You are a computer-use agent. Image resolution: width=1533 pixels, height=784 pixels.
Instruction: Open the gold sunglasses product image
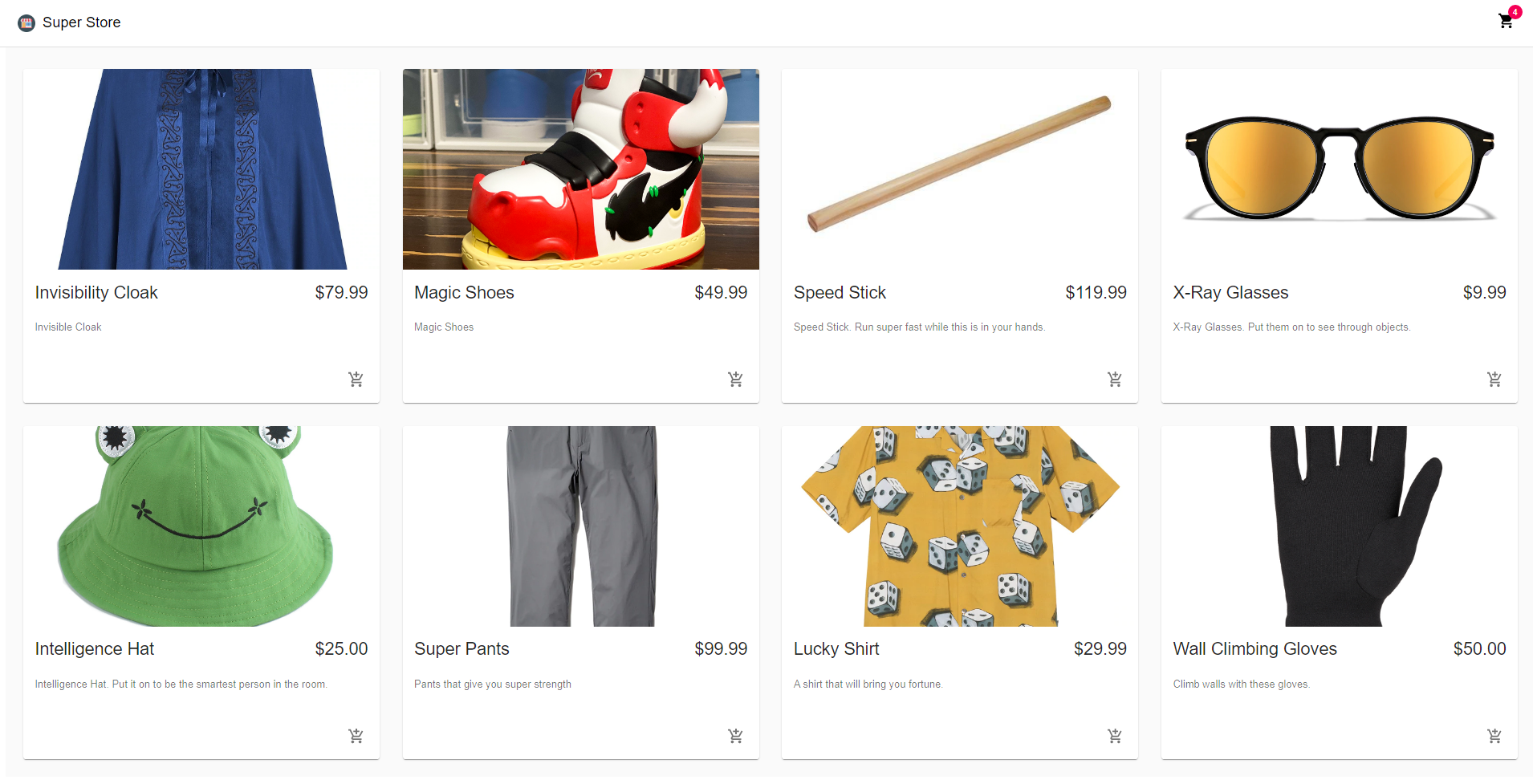[1340, 169]
